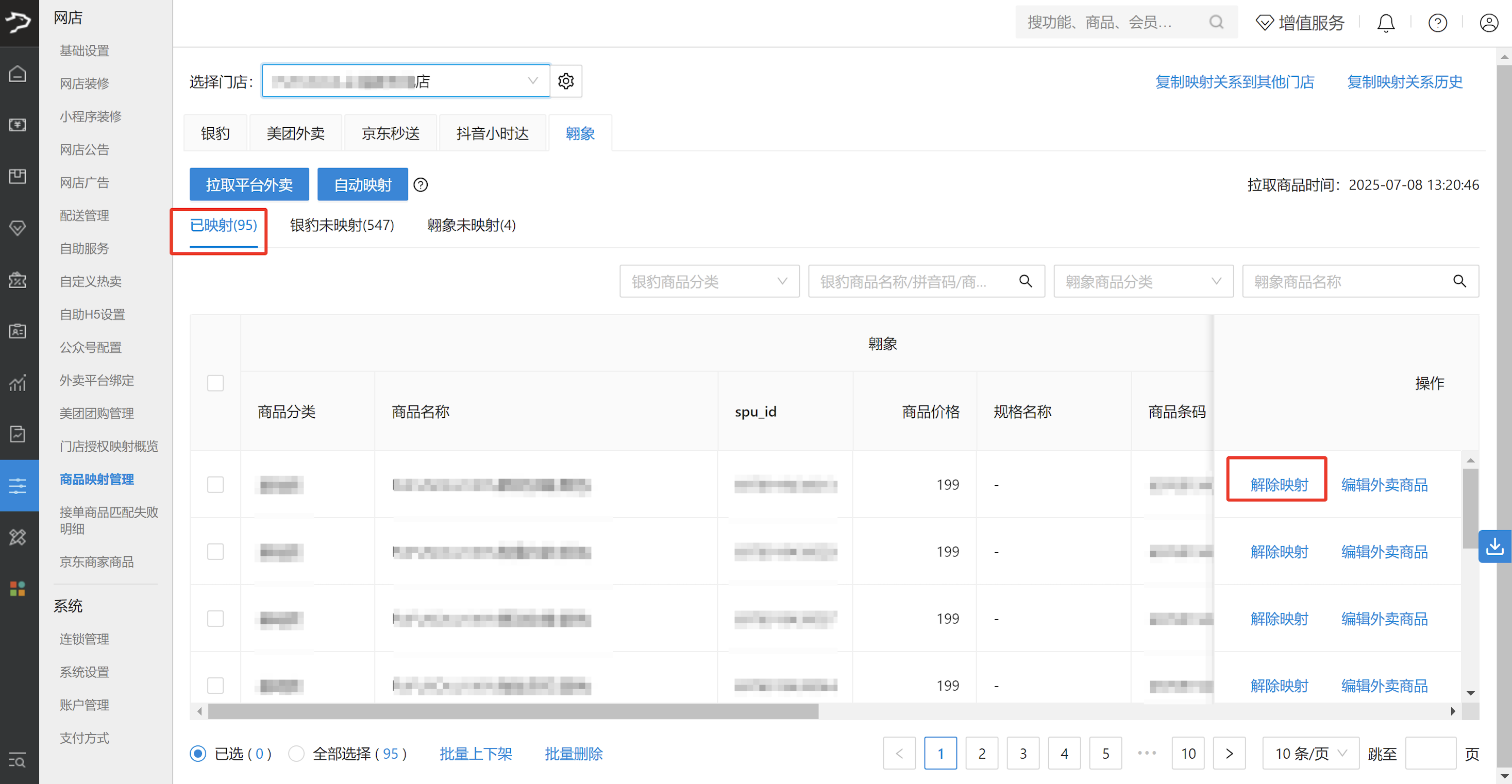
Task: Tick the first product row checkbox
Action: pyautogui.click(x=215, y=485)
